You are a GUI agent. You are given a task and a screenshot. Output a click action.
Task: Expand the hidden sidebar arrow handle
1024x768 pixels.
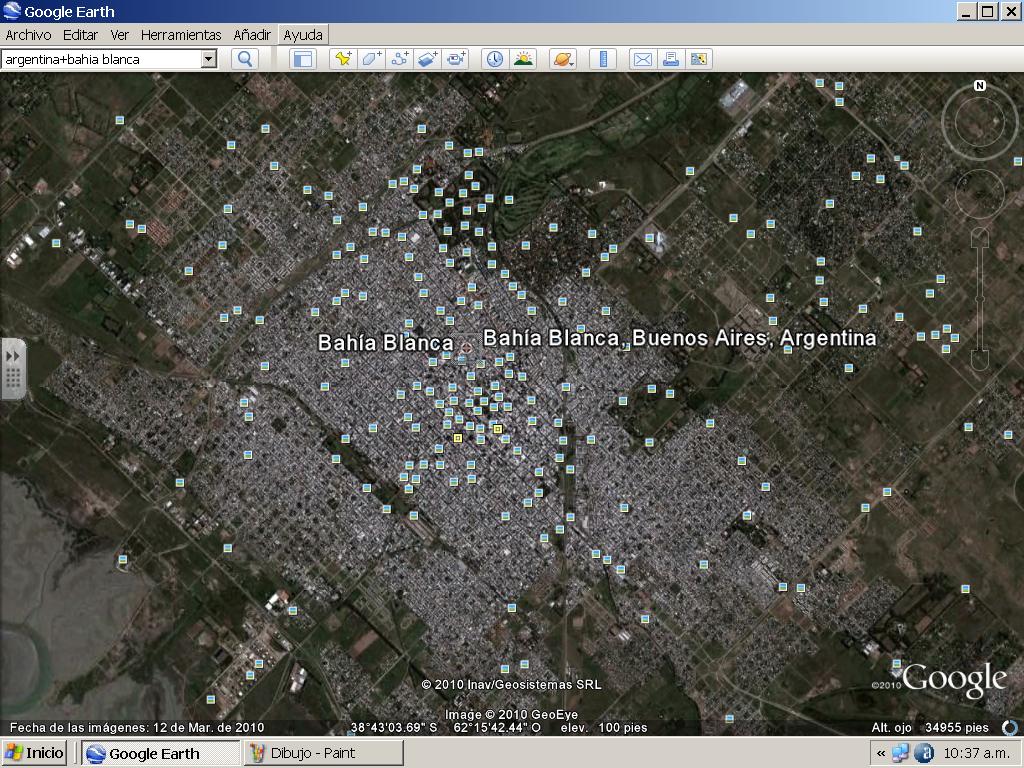pos(13,369)
